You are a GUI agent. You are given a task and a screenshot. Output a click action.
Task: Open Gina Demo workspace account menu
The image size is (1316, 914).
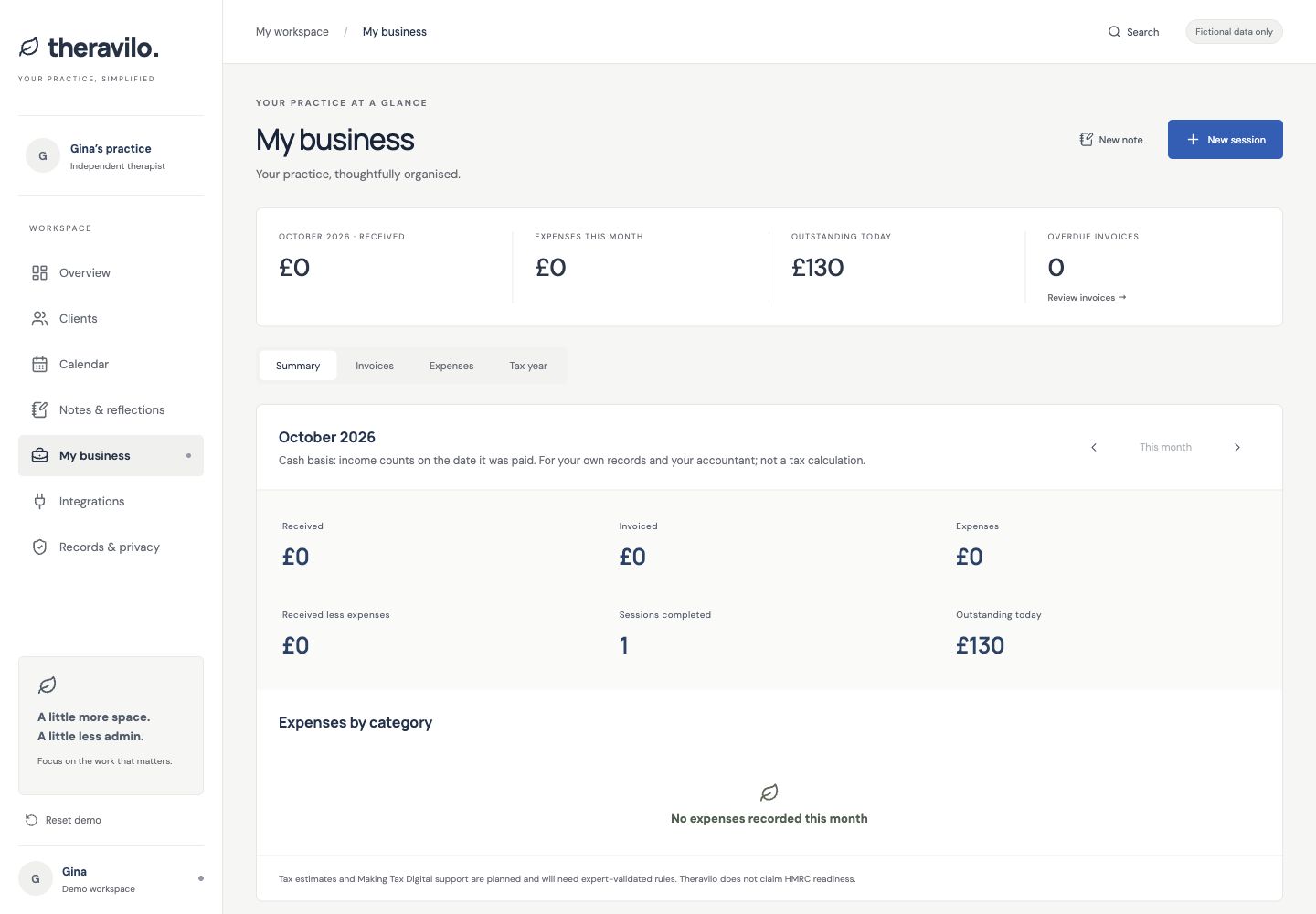[111, 879]
